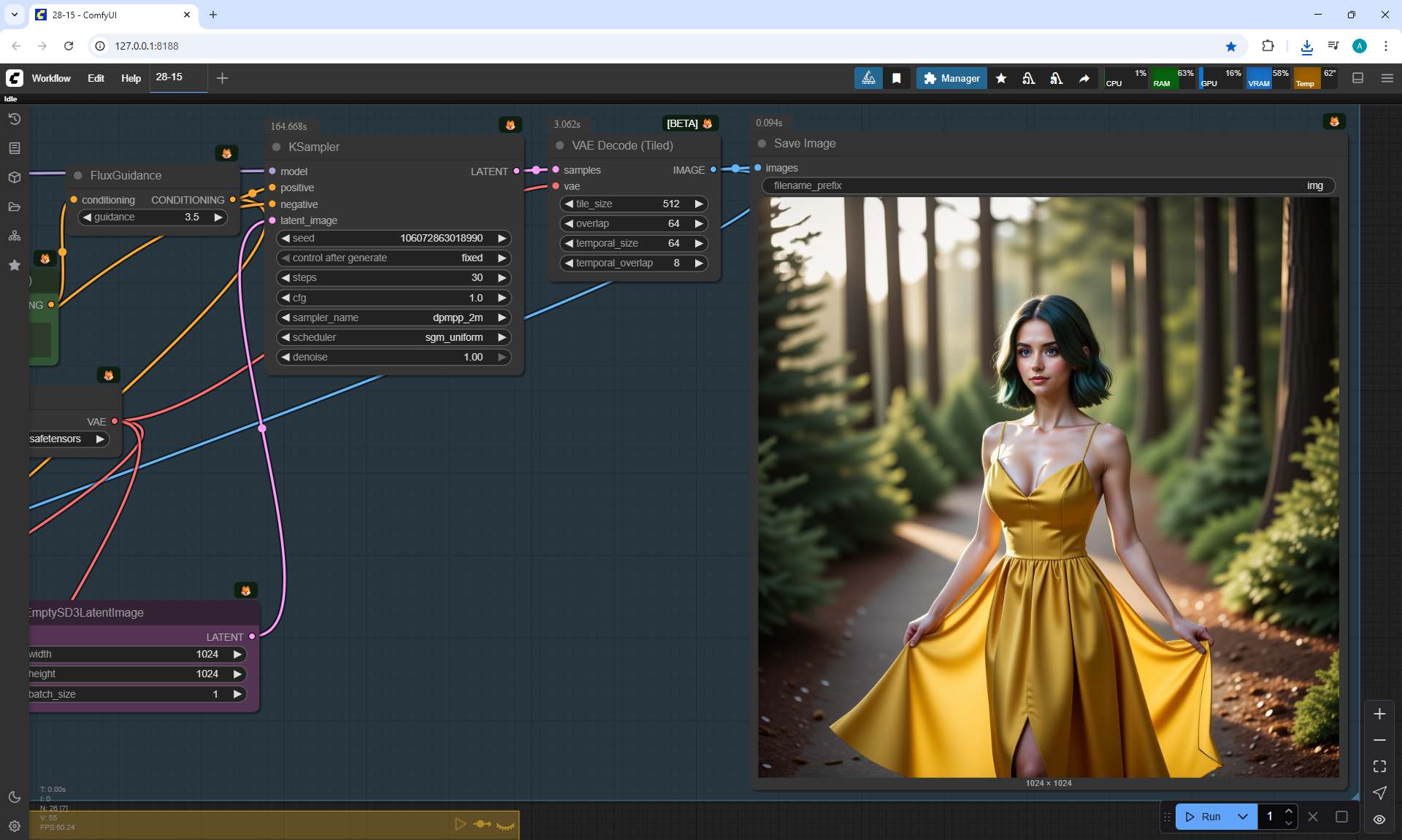This screenshot has height=840, width=1402.
Task: Expand the Run button options arrow
Action: tap(1243, 817)
